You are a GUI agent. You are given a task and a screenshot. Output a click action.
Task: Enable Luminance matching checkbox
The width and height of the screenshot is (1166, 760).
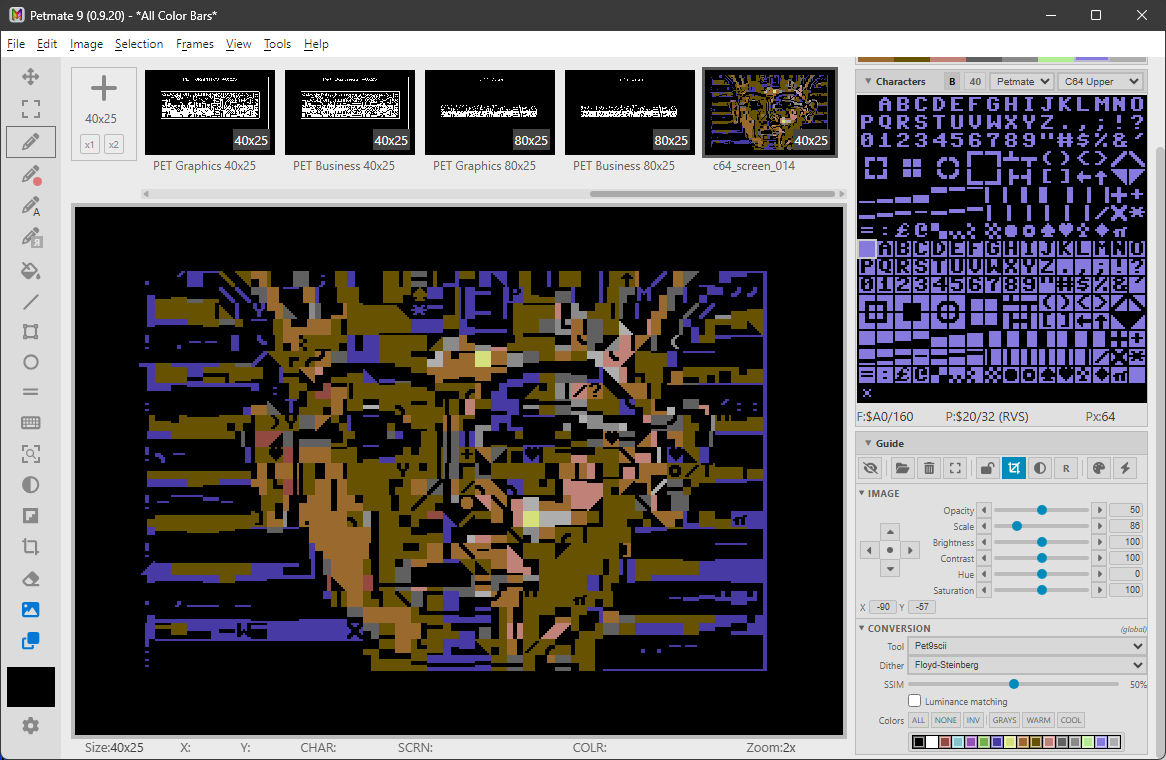915,701
